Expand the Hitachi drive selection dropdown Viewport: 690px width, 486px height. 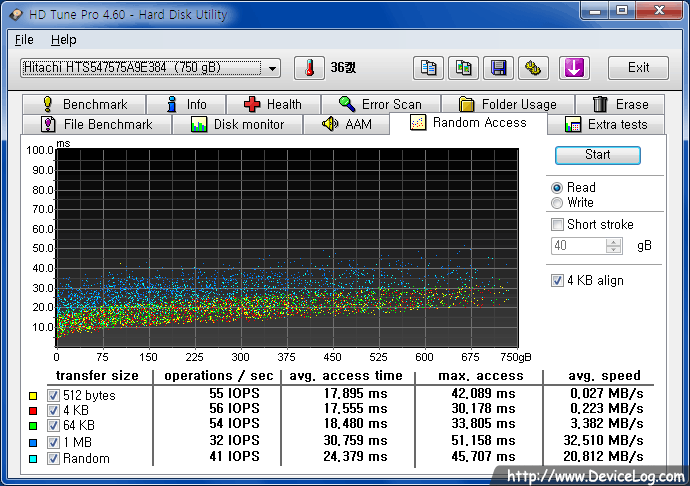point(273,68)
